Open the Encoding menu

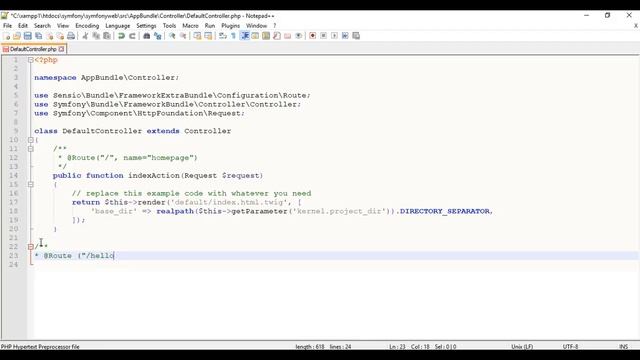(87, 26)
